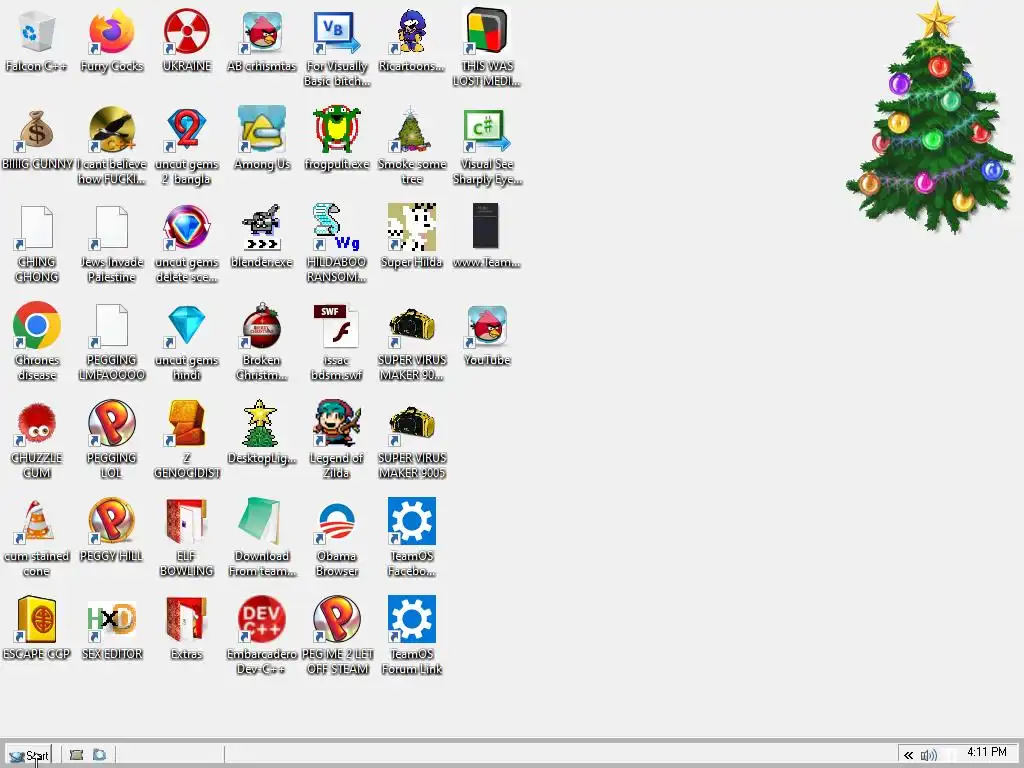Screen dimensions: 1024x768
Task: Open the UKRAINE radiation symbol shortcut
Action: coord(187,32)
